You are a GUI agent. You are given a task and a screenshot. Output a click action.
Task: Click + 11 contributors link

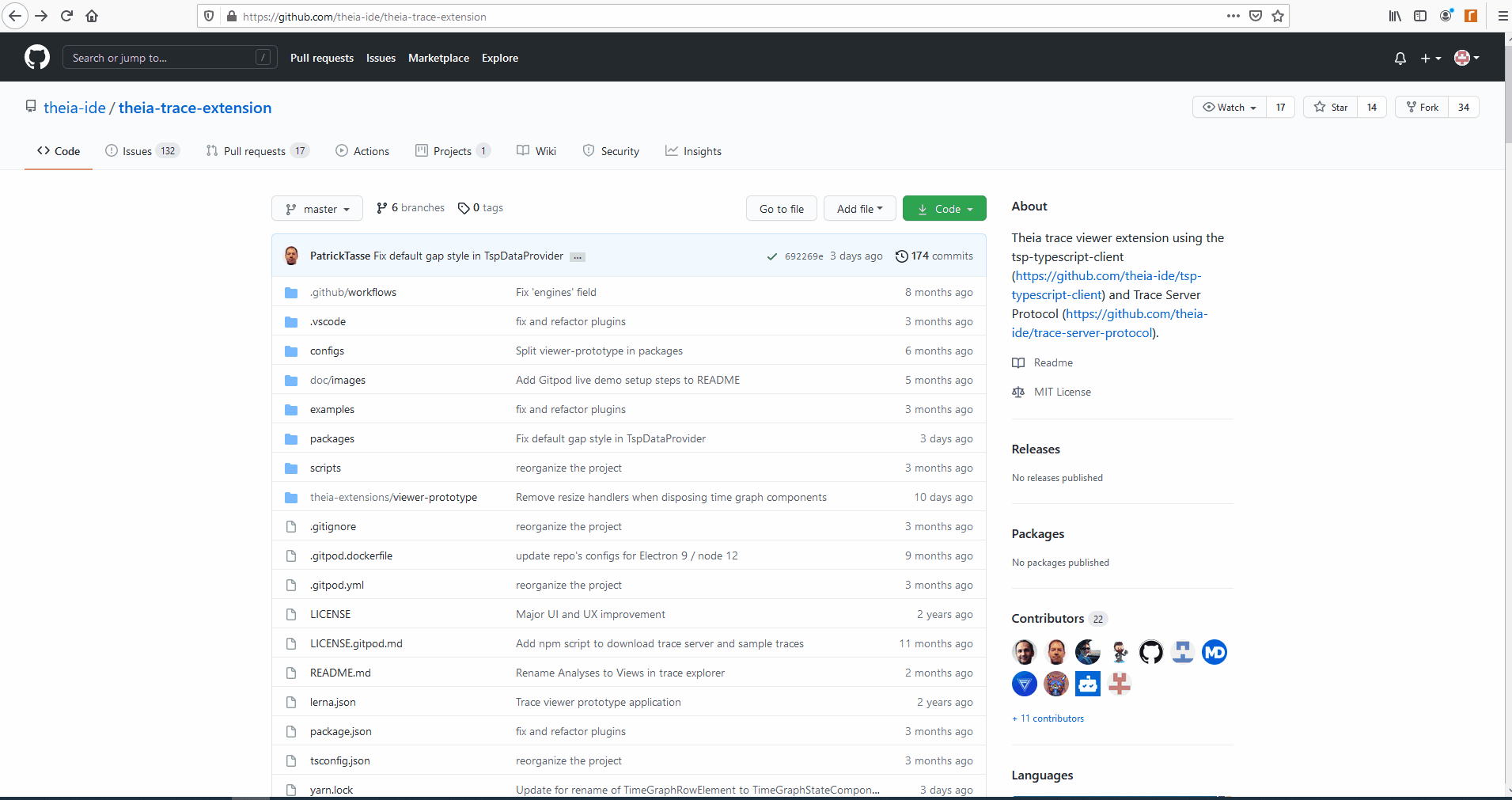coord(1048,718)
